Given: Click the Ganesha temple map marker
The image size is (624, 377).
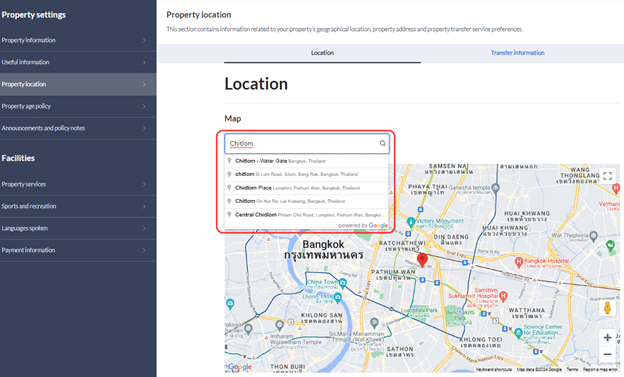Looking at the screenshot, I should 495,188.
